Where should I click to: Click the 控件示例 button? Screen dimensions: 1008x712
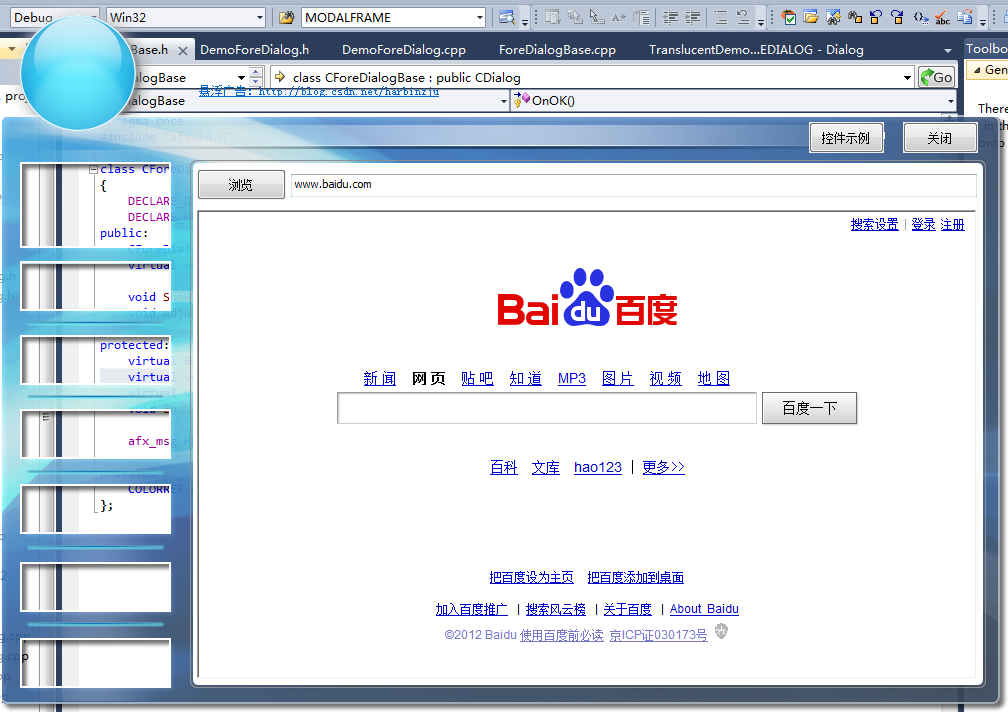pyautogui.click(x=845, y=138)
